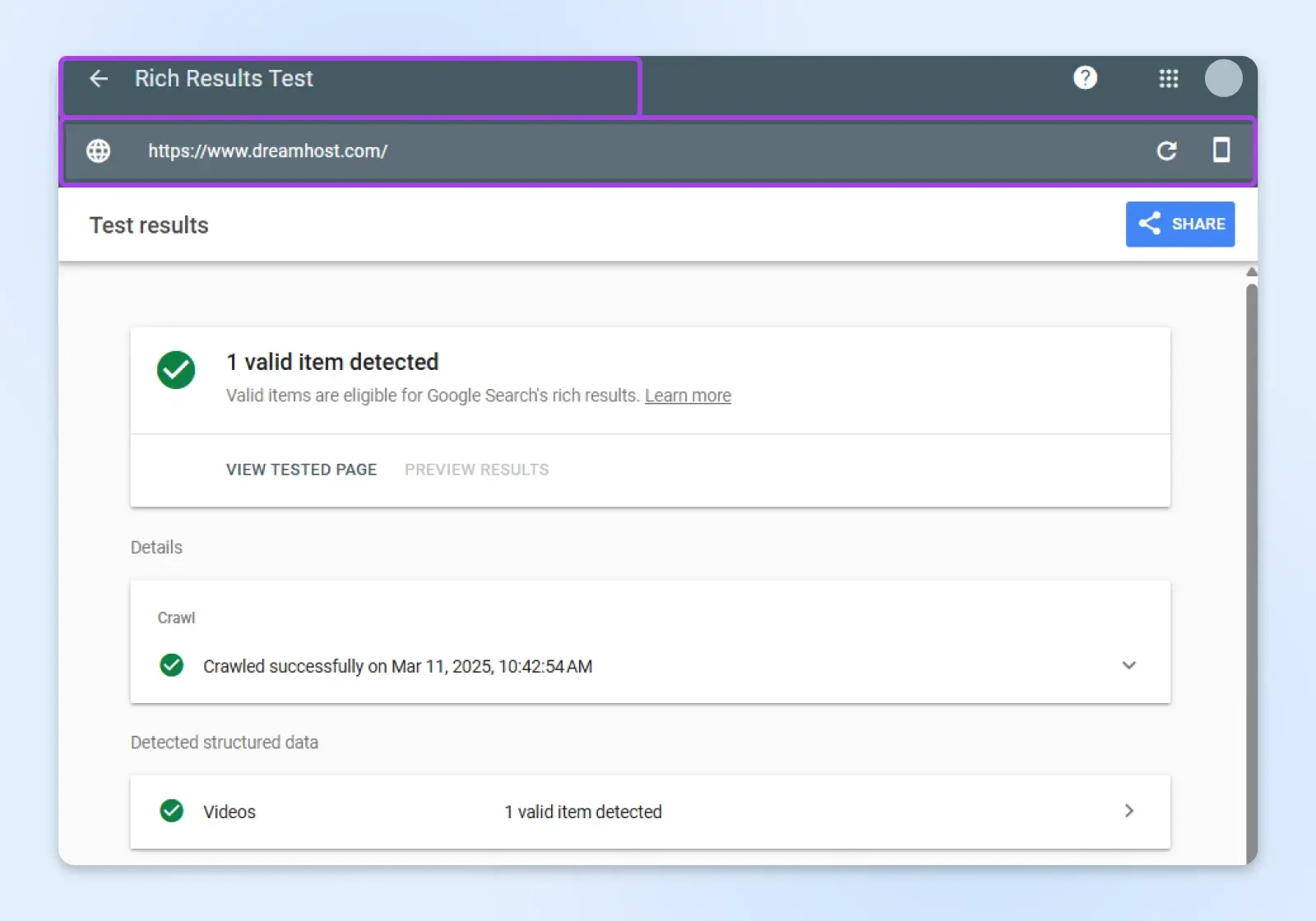The height and width of the screenshot is (921, 1316).
Task: Click the globe icon beside the URL
Action: (99, 151)
